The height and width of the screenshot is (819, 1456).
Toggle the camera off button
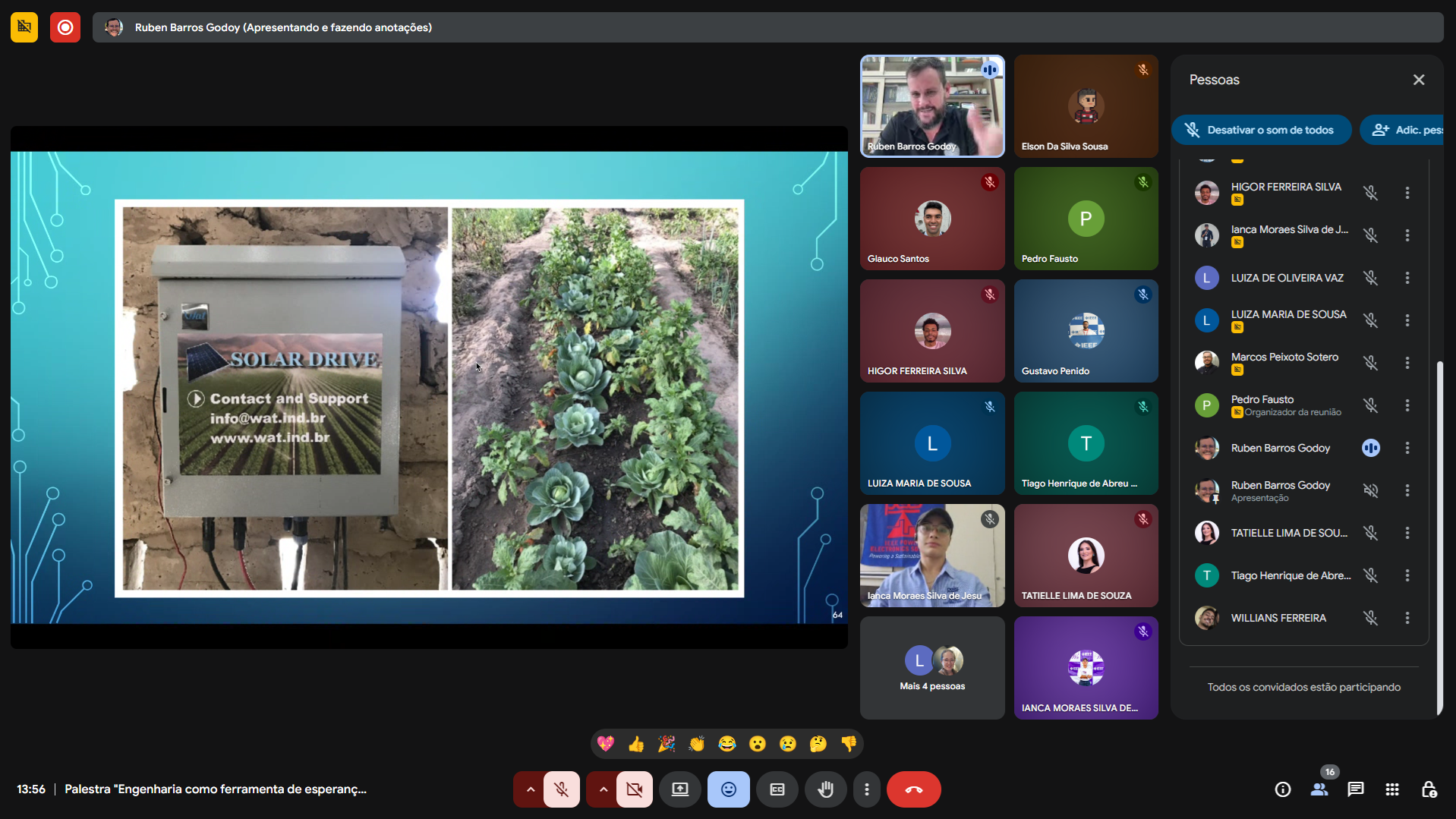[634, 789]
